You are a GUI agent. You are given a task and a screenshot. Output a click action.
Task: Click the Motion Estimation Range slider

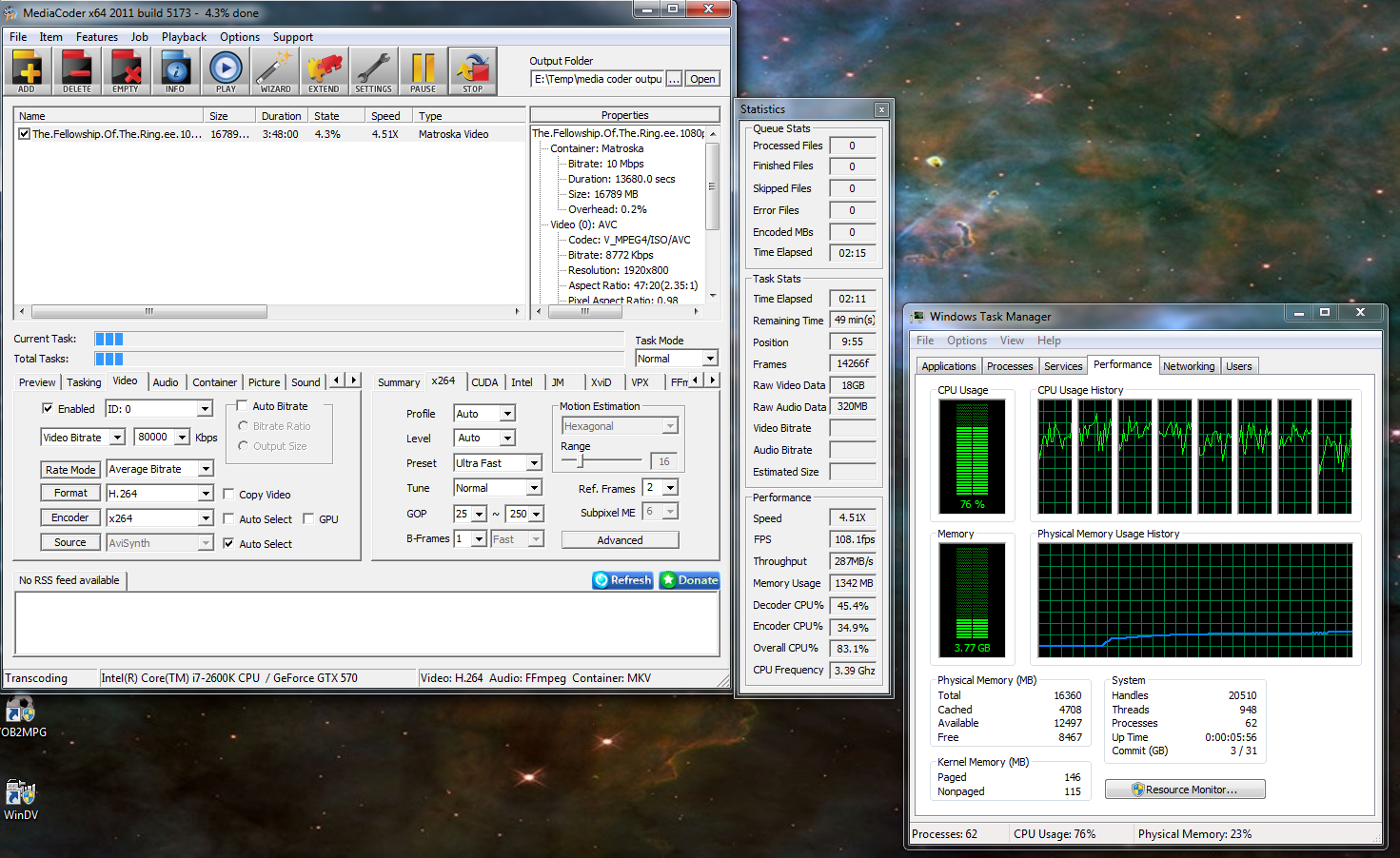point(582,461)
